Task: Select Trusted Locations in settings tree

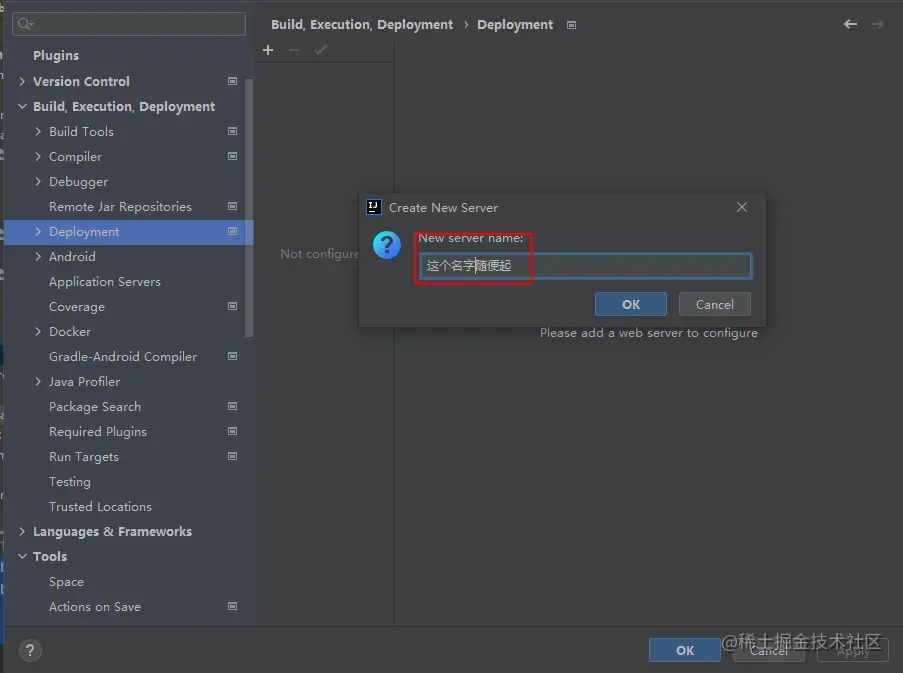Action: click(x=100, y=507)
